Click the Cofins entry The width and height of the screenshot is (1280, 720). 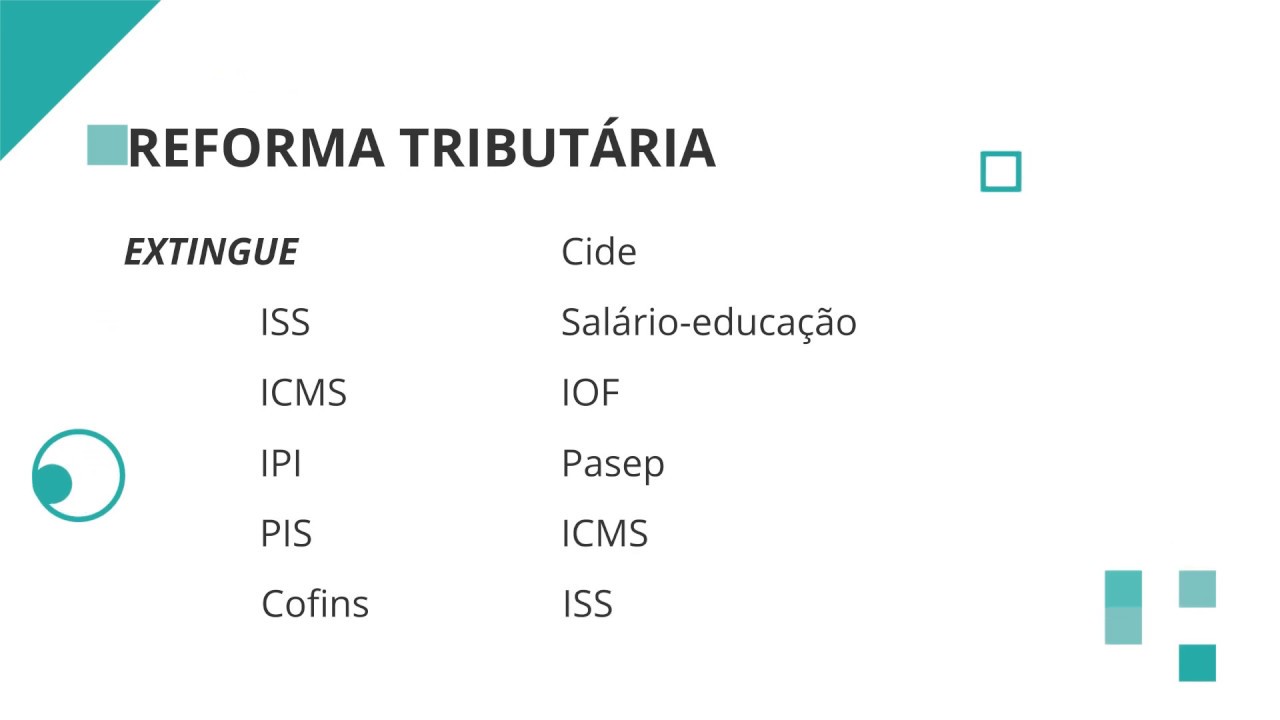(315, 605)
